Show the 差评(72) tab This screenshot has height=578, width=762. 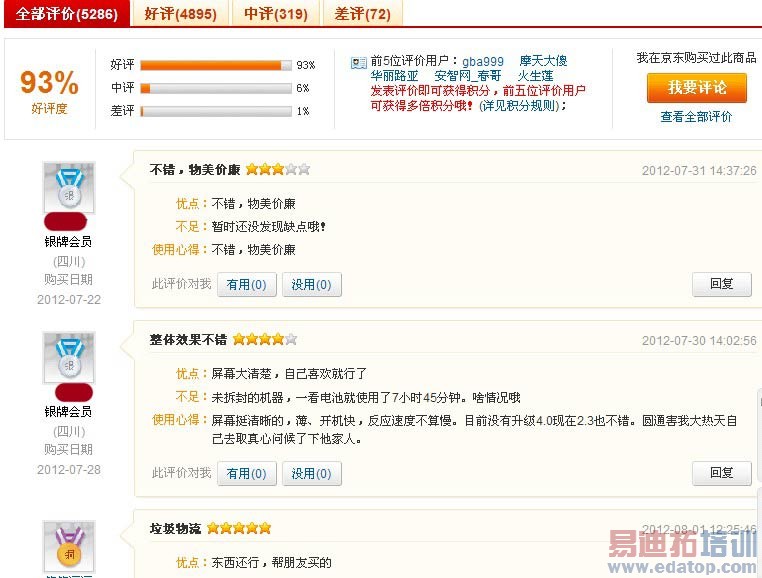click(363, 13)
